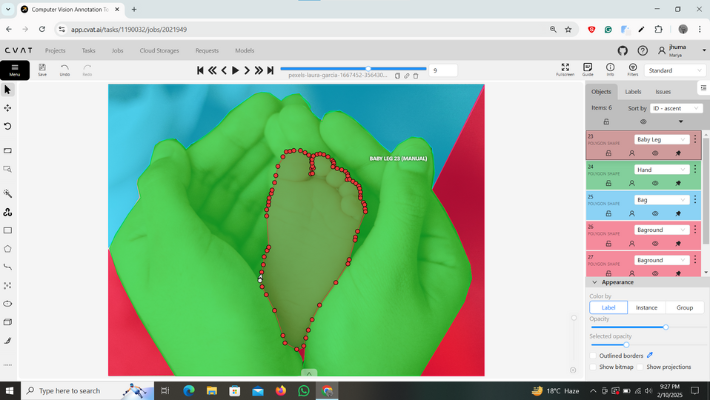
Task: Select the move image tool
Action: tap(8, 108)
